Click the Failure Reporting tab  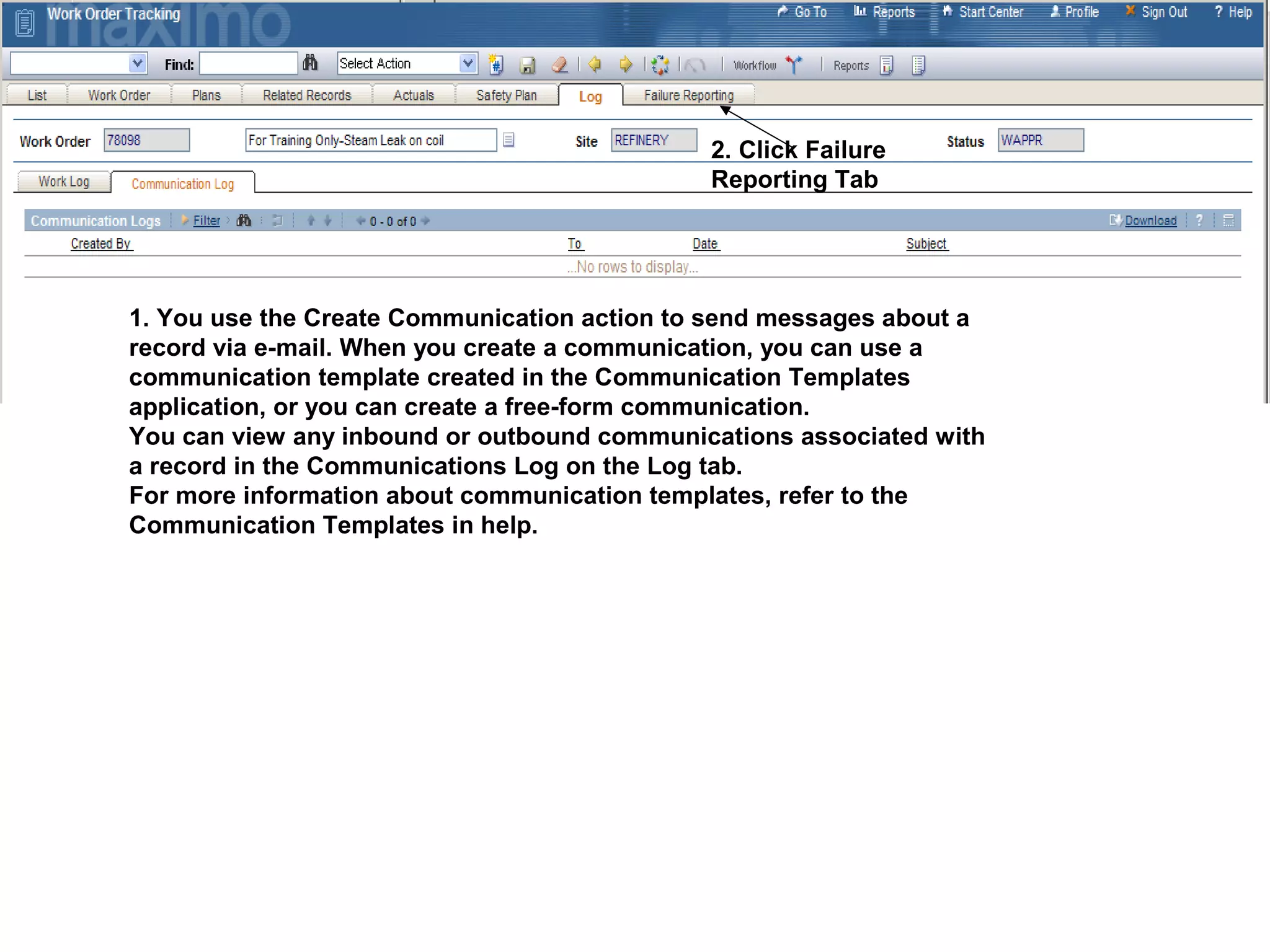[x=689, y=95]
